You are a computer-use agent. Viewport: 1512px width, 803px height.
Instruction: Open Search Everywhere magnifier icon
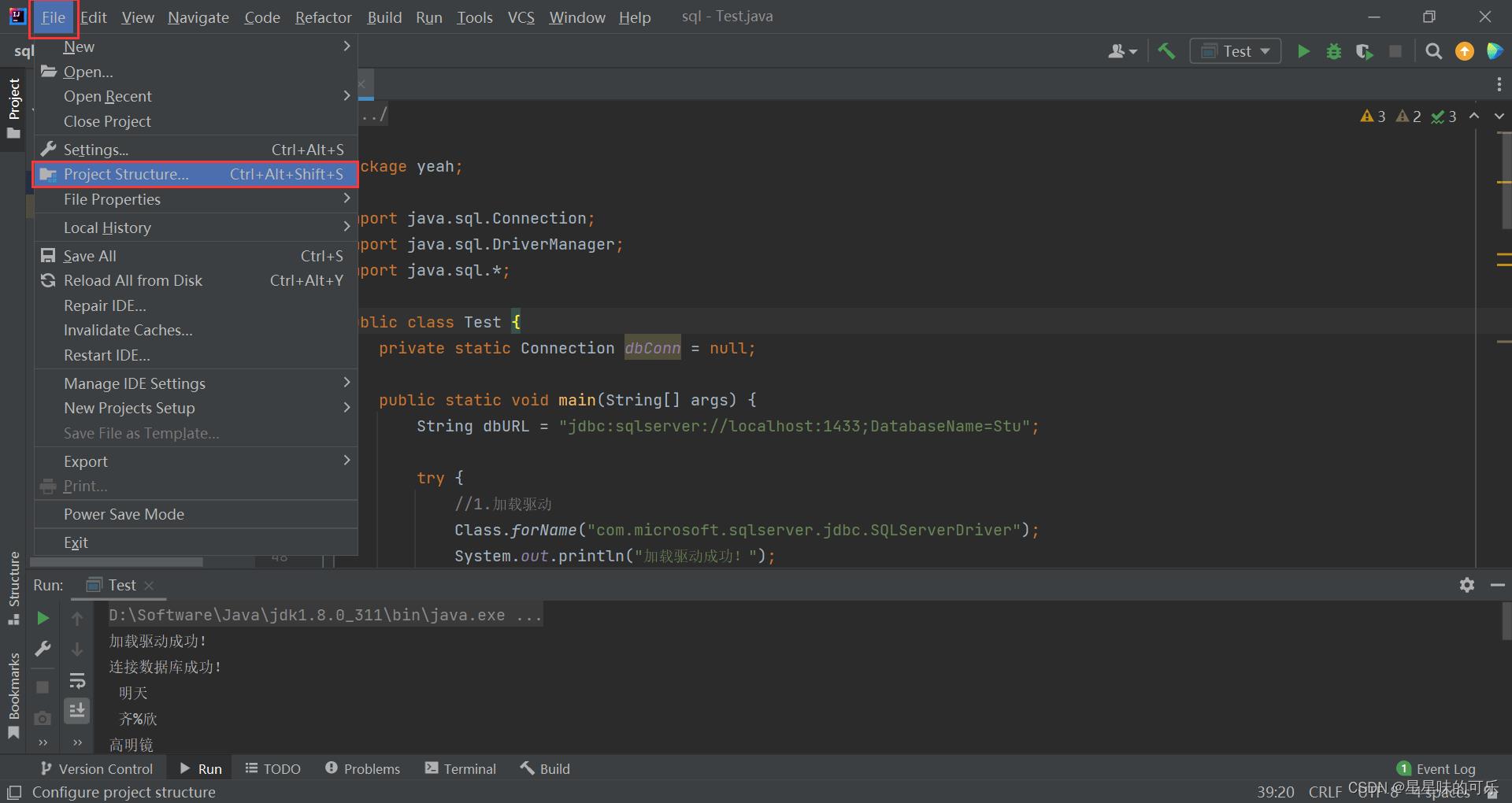pos(1433,52)
